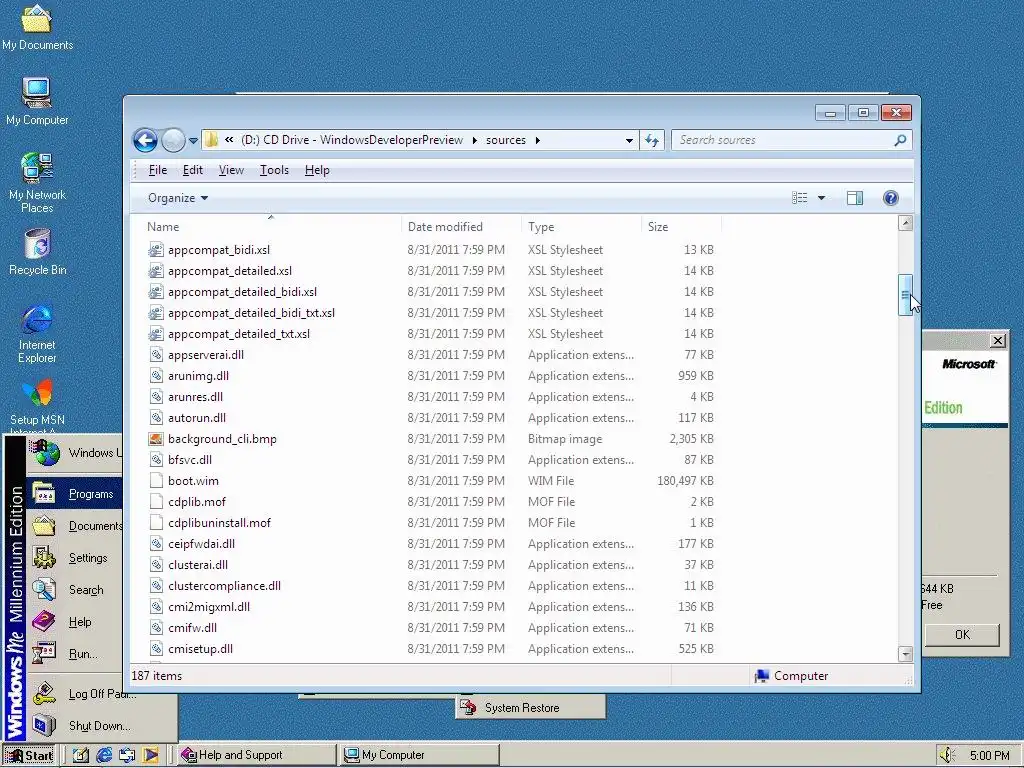Image resolution: width=1024 pixels, height=768 pixels.
Task: Open My Network Places desktop icon
Action: [x=37, y=183]
